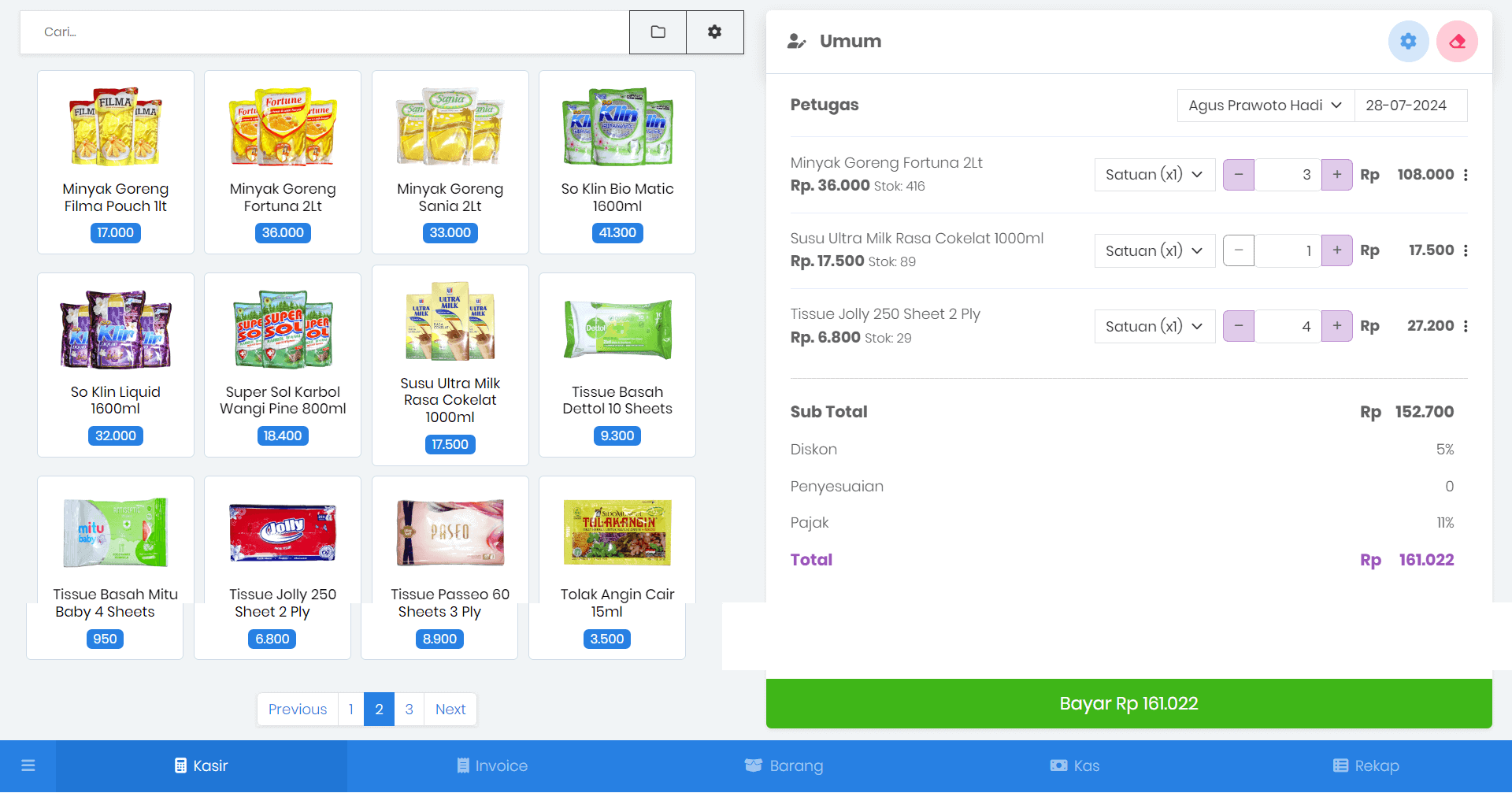This screenshot has height=793, width=1512.
Task: Open hamburger menu in bottom bar
Action: point(28,765)
